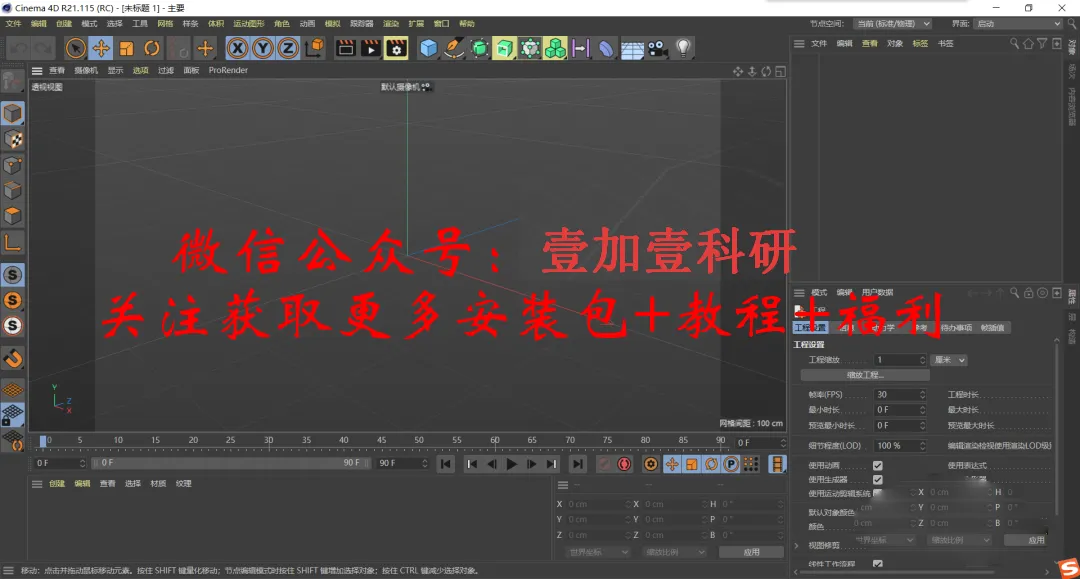The width and height of the screenshot is (1080, 579).
Task: Toggle the 使用动画 checkbox
Action: pyautogui.click(x=878, y=465)
